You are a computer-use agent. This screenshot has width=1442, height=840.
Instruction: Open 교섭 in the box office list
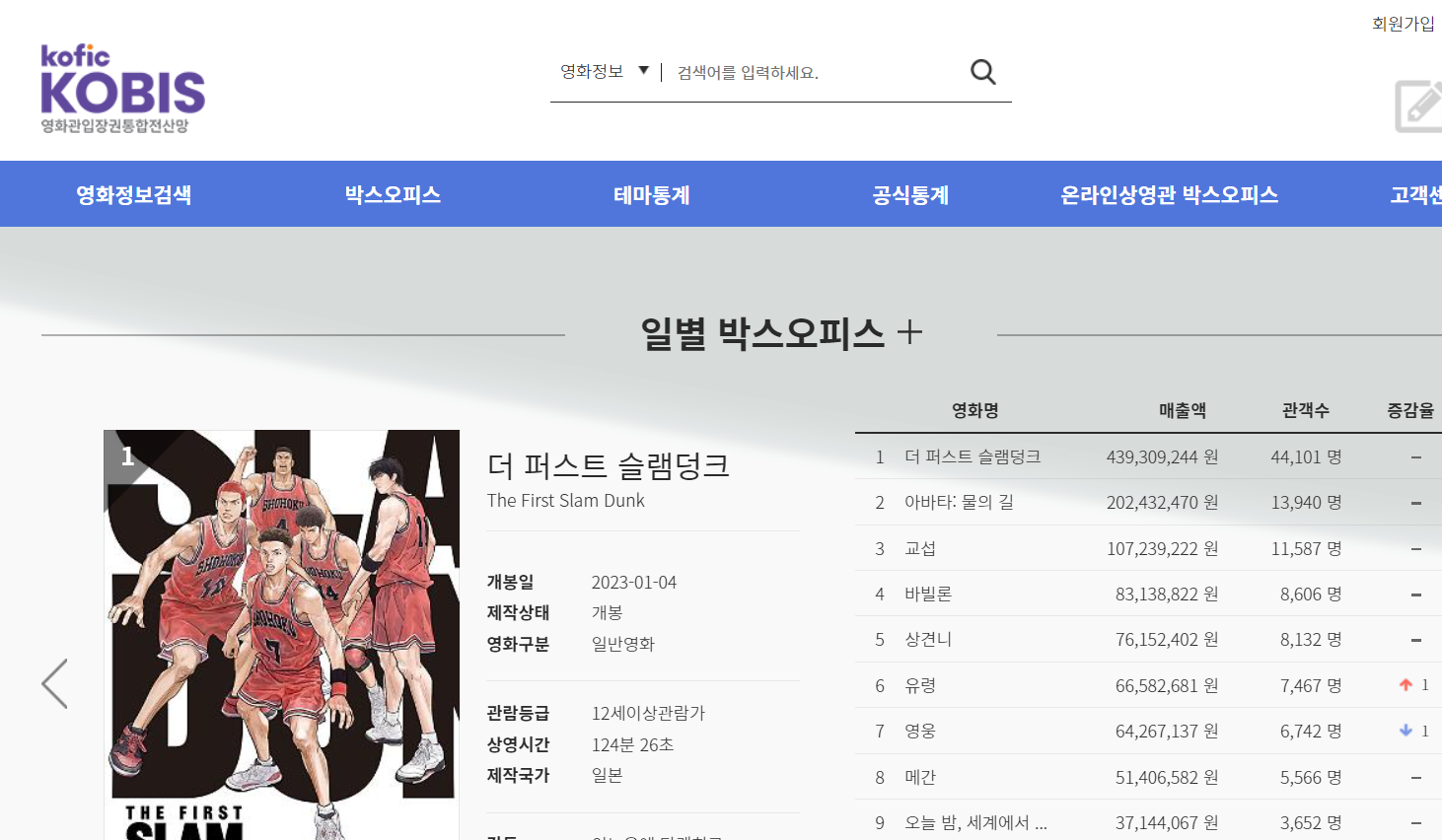pyautogui.click(x=920, y=548)
